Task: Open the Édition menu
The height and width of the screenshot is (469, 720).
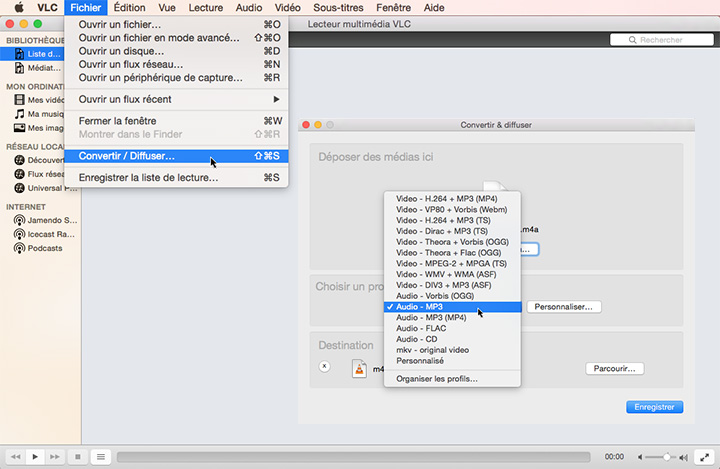Action: point(129,7)
